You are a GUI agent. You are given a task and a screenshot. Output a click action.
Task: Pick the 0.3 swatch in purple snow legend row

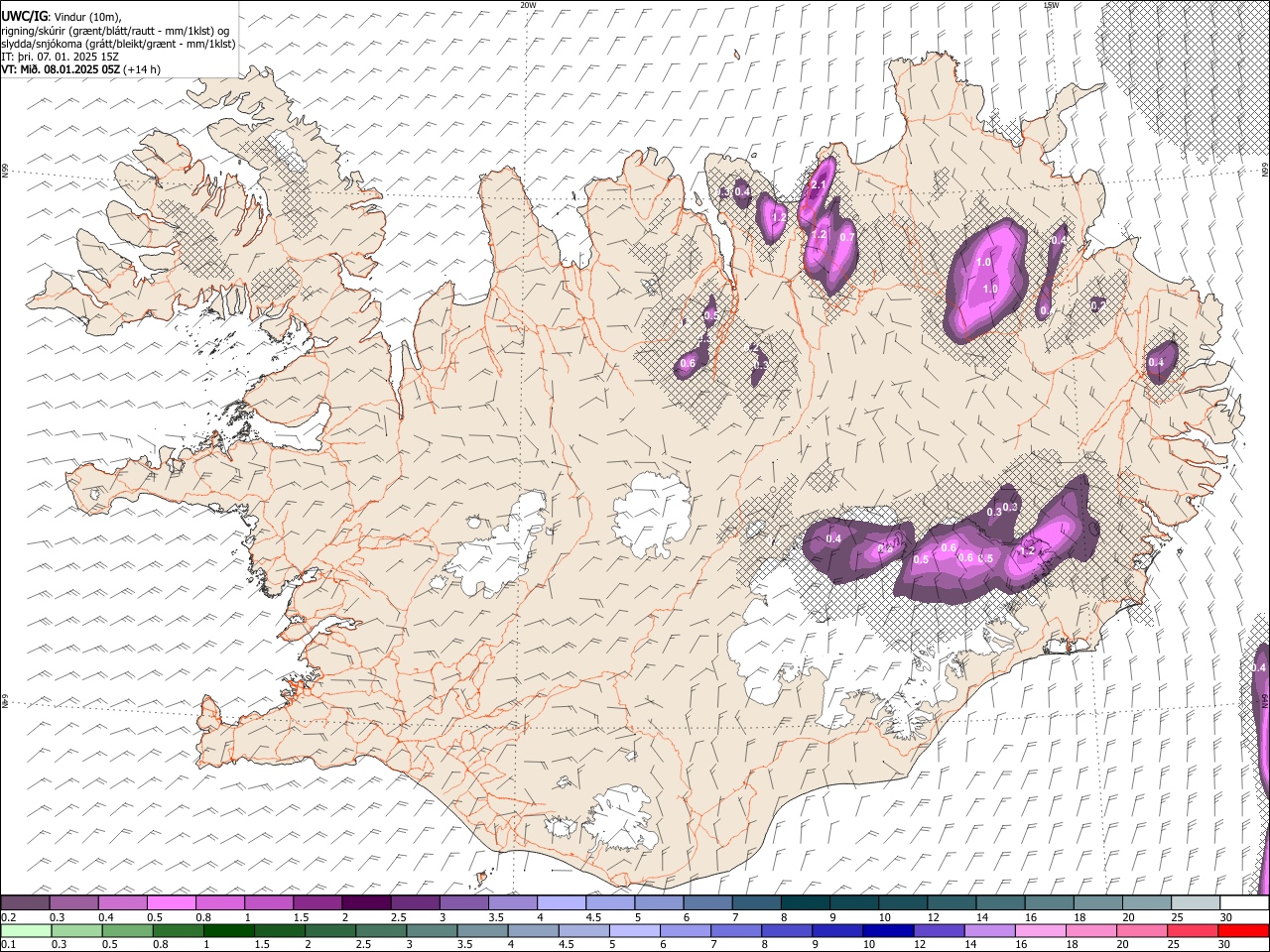(x=73, y=903)
